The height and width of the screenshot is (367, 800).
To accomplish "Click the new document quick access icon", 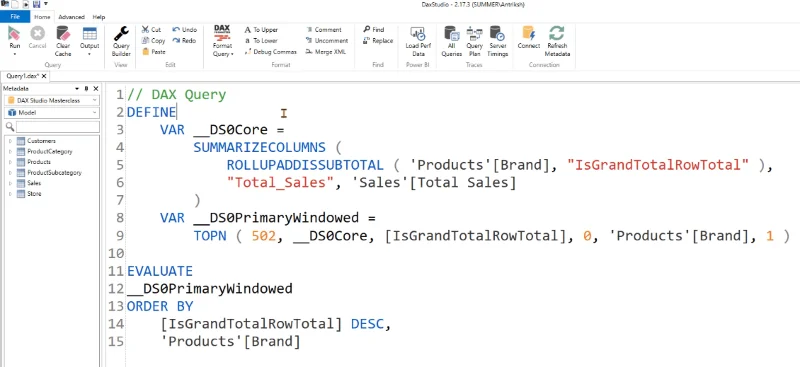I will [16, 4].
